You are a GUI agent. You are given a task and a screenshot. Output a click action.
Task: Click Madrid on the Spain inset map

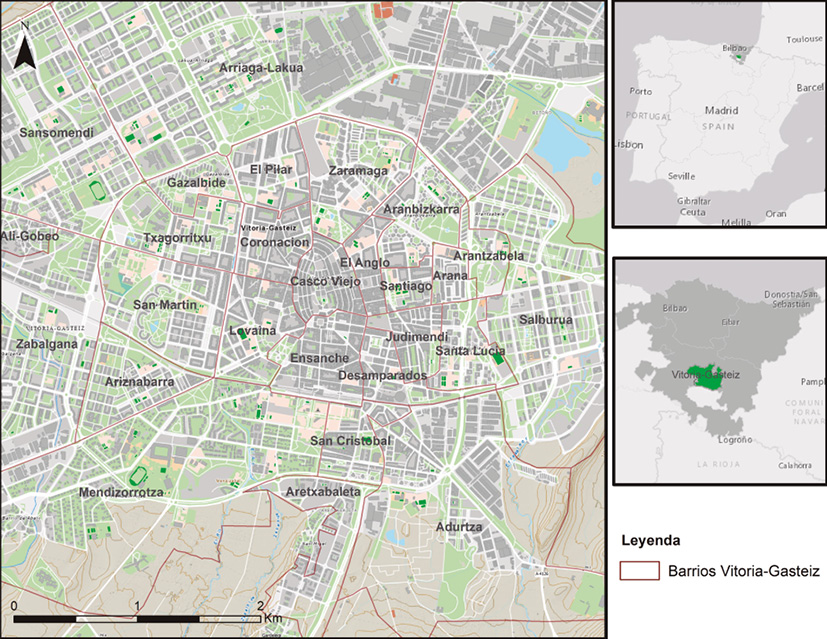[x=720, y=110]
